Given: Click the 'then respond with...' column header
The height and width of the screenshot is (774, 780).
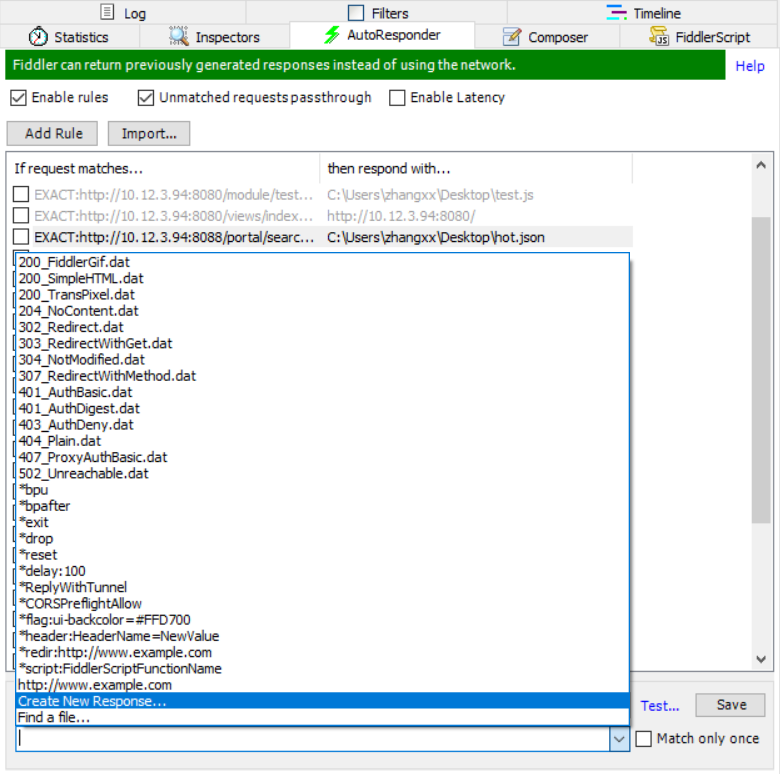Looking at the screenshot, I should click(477, 169).
